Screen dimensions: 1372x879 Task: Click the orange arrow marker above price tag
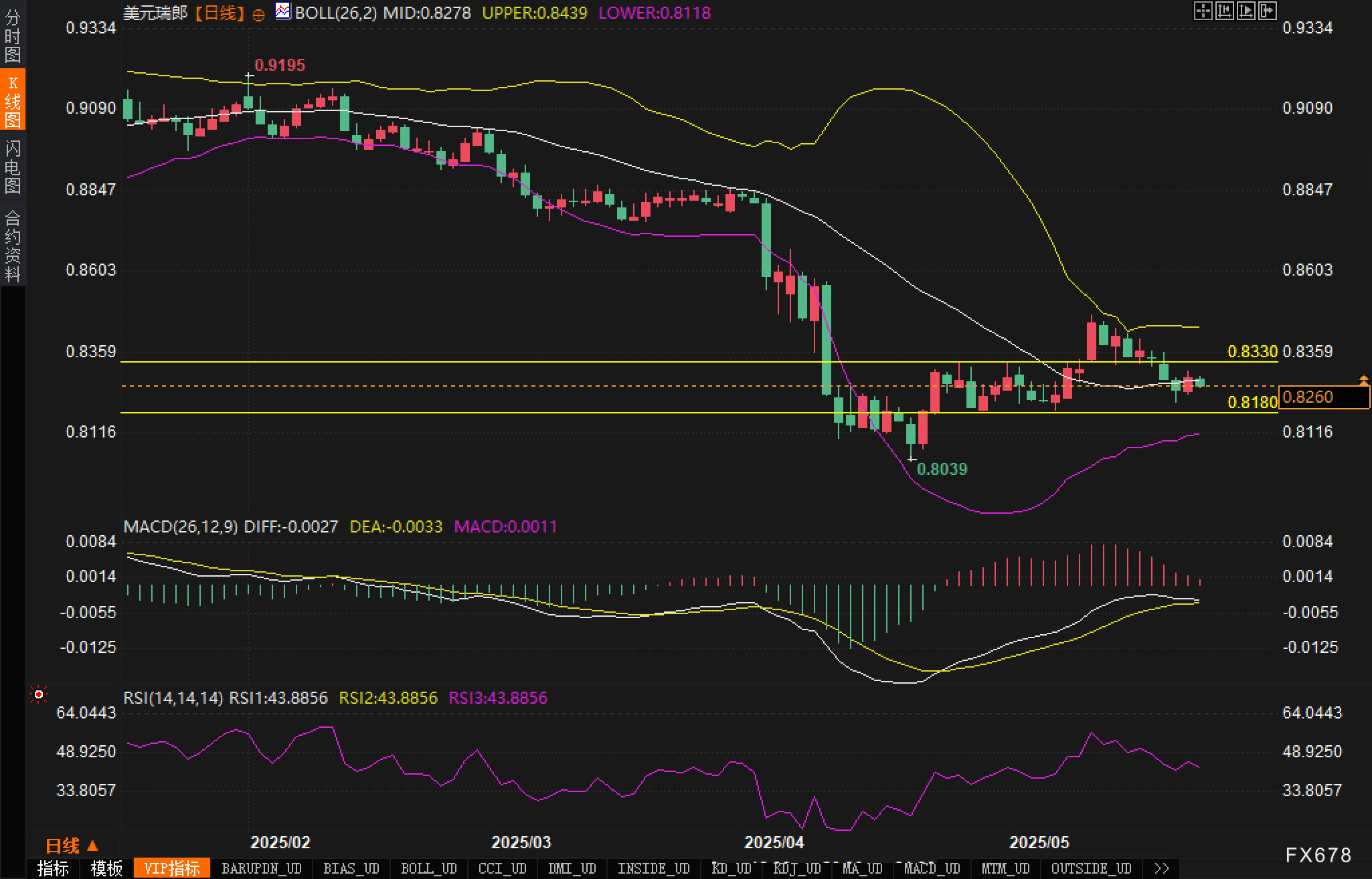click(1363, 380)
